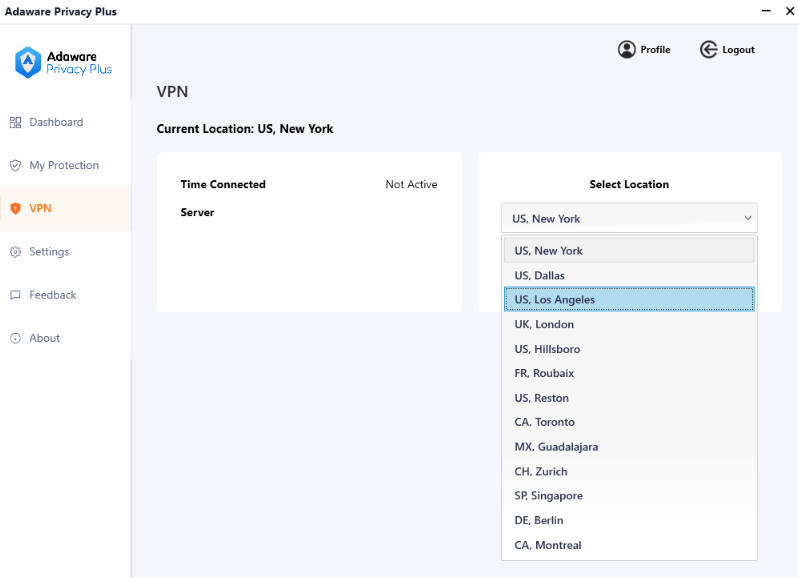
Task: Click the orange VPN shield icon
Action: [x=15, y=208]
